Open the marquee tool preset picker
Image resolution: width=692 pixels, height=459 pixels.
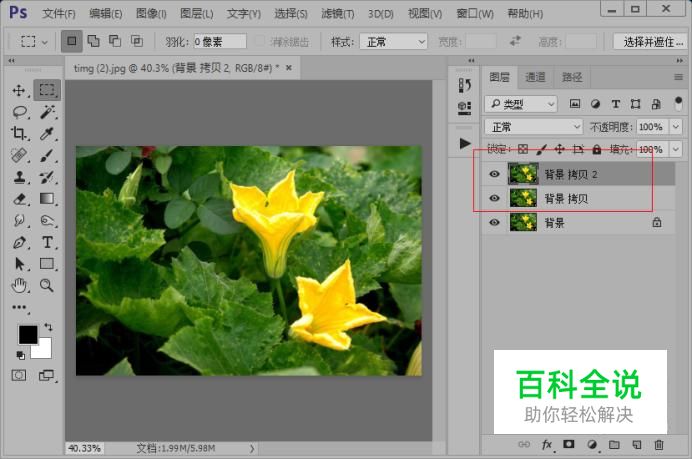(x=34, y=41)
